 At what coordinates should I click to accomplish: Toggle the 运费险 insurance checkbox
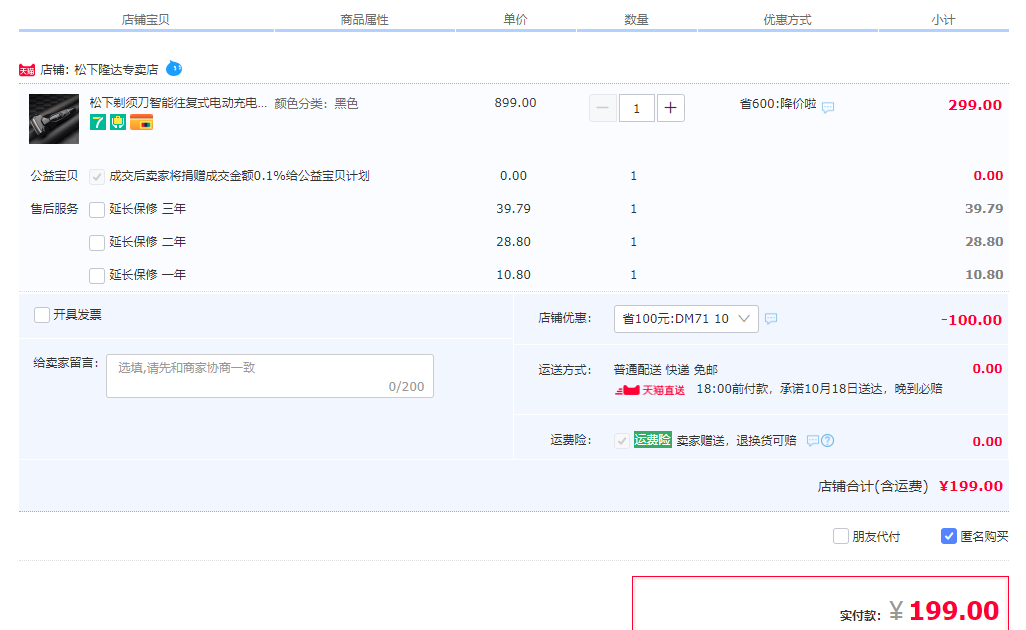(x=622, y=440)
